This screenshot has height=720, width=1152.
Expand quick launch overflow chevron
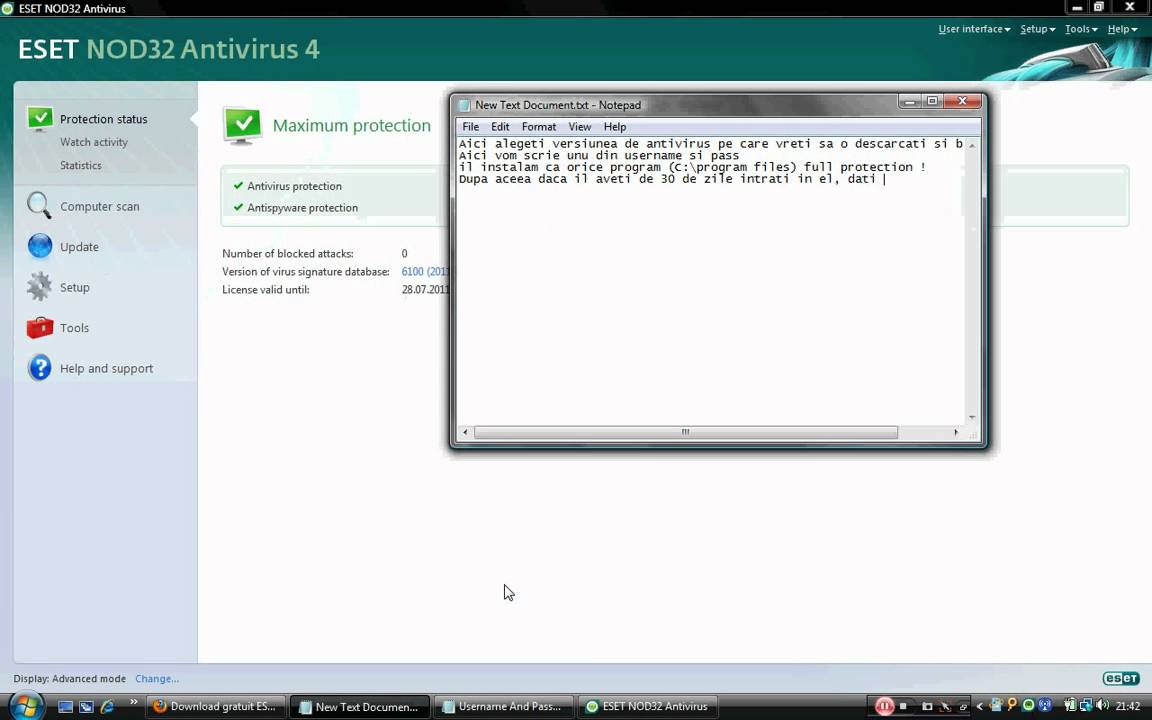[x=134, y=702]
